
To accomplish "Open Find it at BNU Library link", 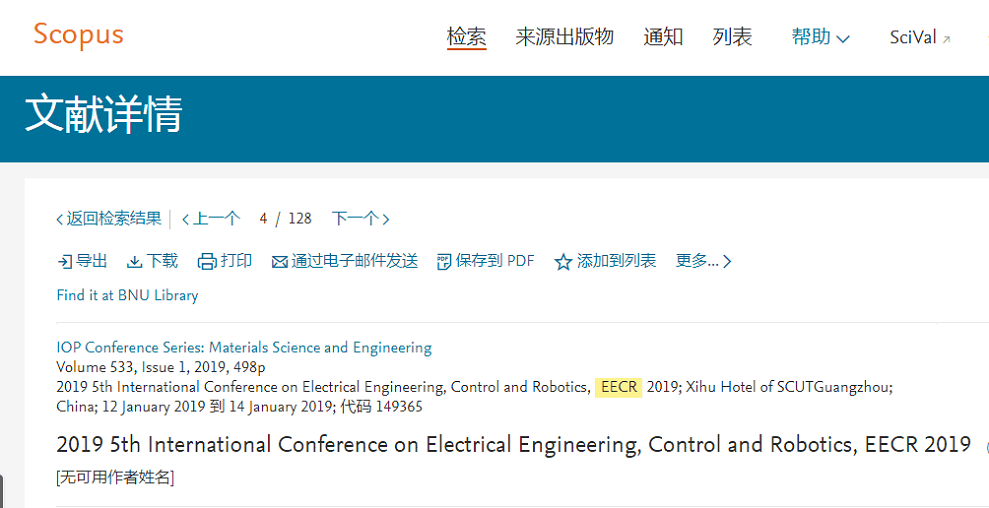I will point(127,295).
